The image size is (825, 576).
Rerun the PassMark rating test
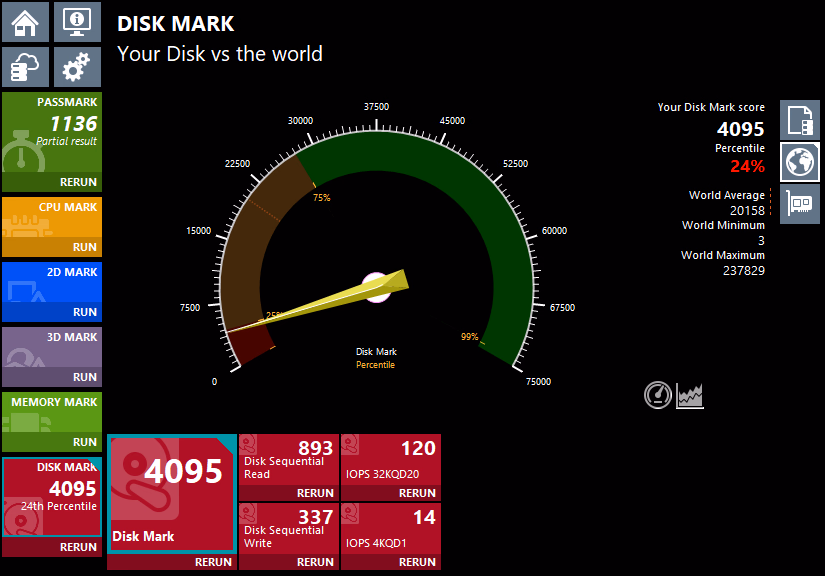click(x=78, y=182)
